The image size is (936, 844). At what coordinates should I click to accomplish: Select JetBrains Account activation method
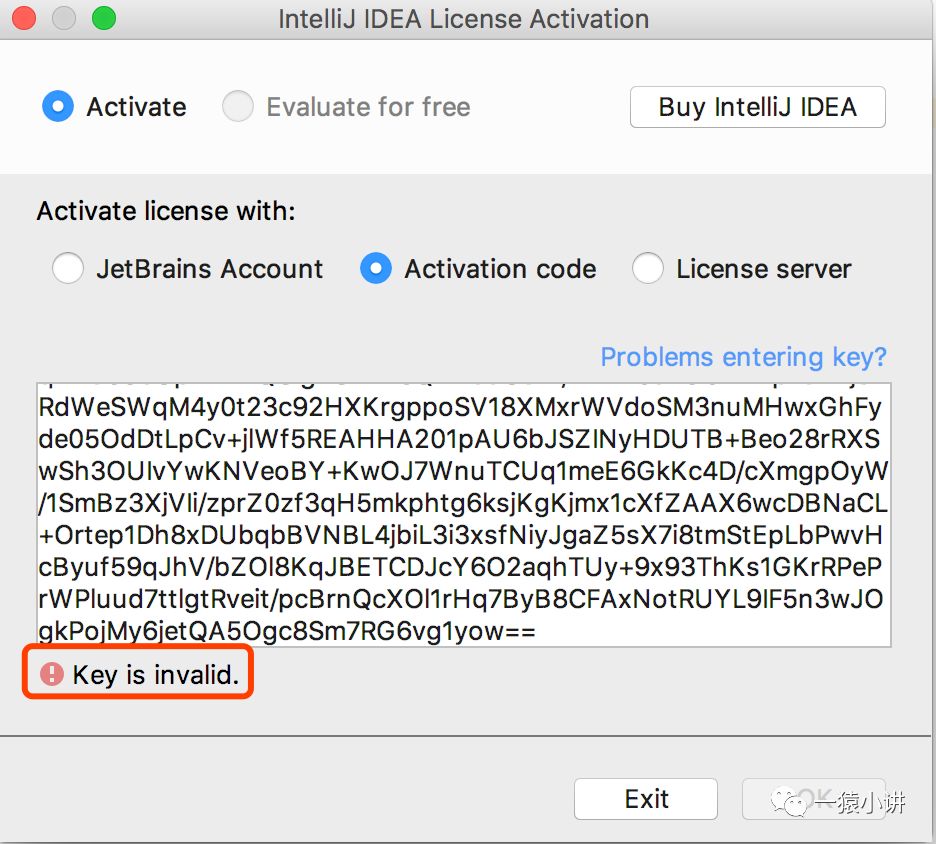67,269
